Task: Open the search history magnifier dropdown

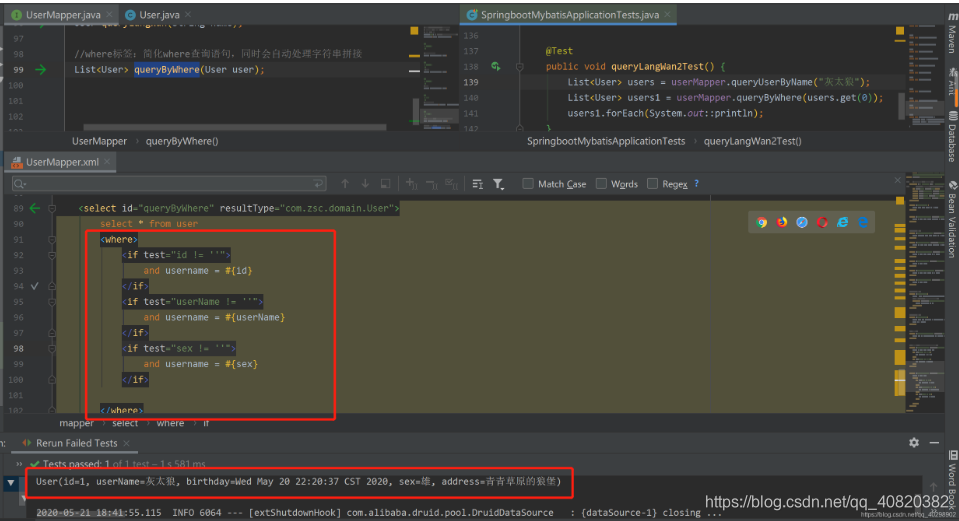Action: 20,184
